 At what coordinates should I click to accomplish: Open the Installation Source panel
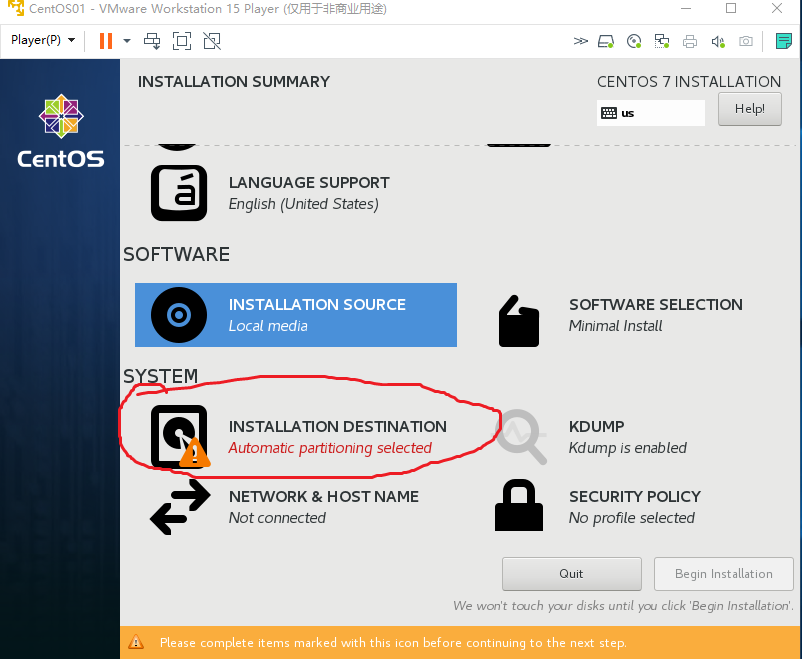pos(295,314)
